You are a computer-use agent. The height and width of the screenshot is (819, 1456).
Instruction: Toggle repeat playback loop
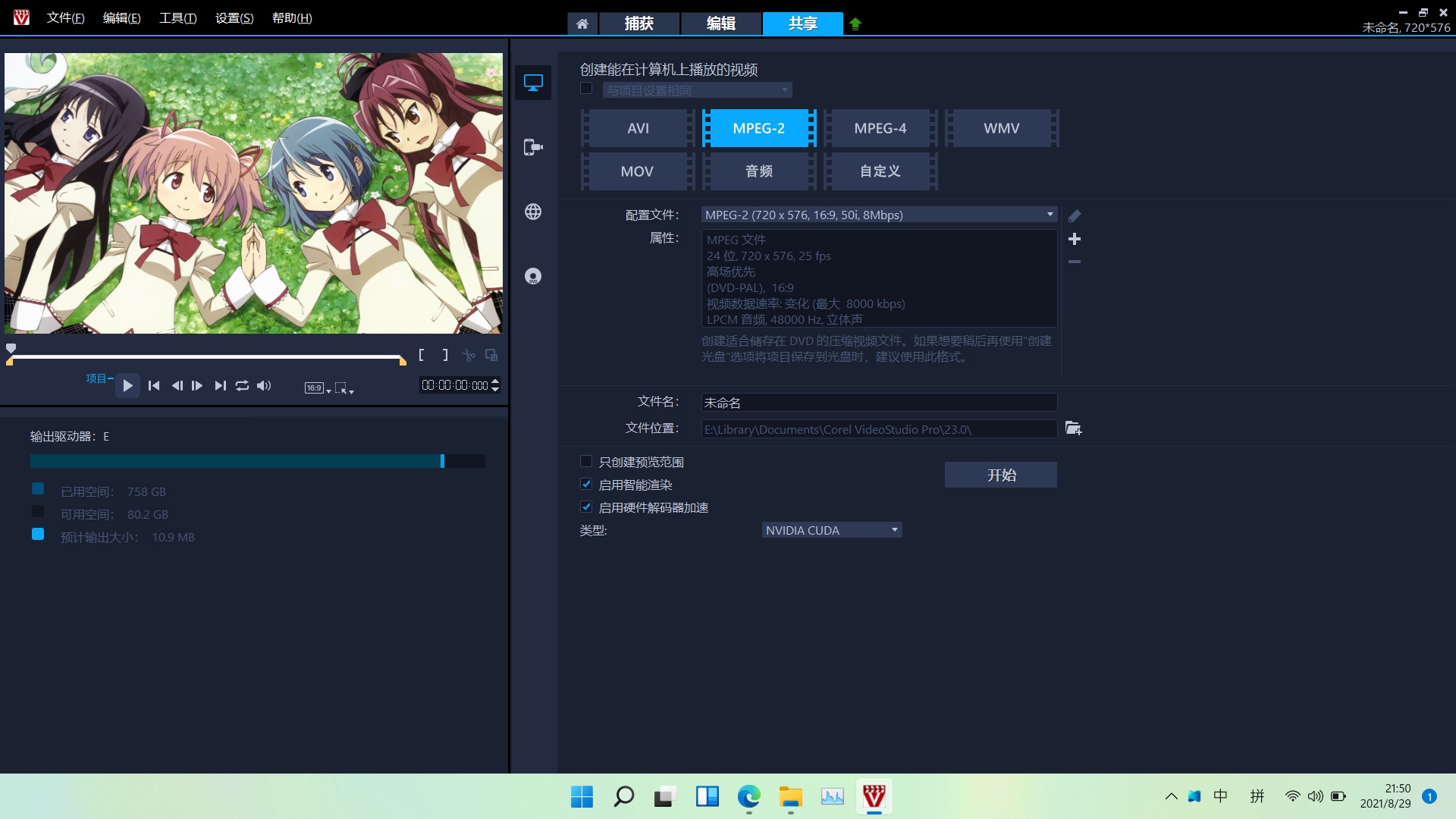[242, 386]
